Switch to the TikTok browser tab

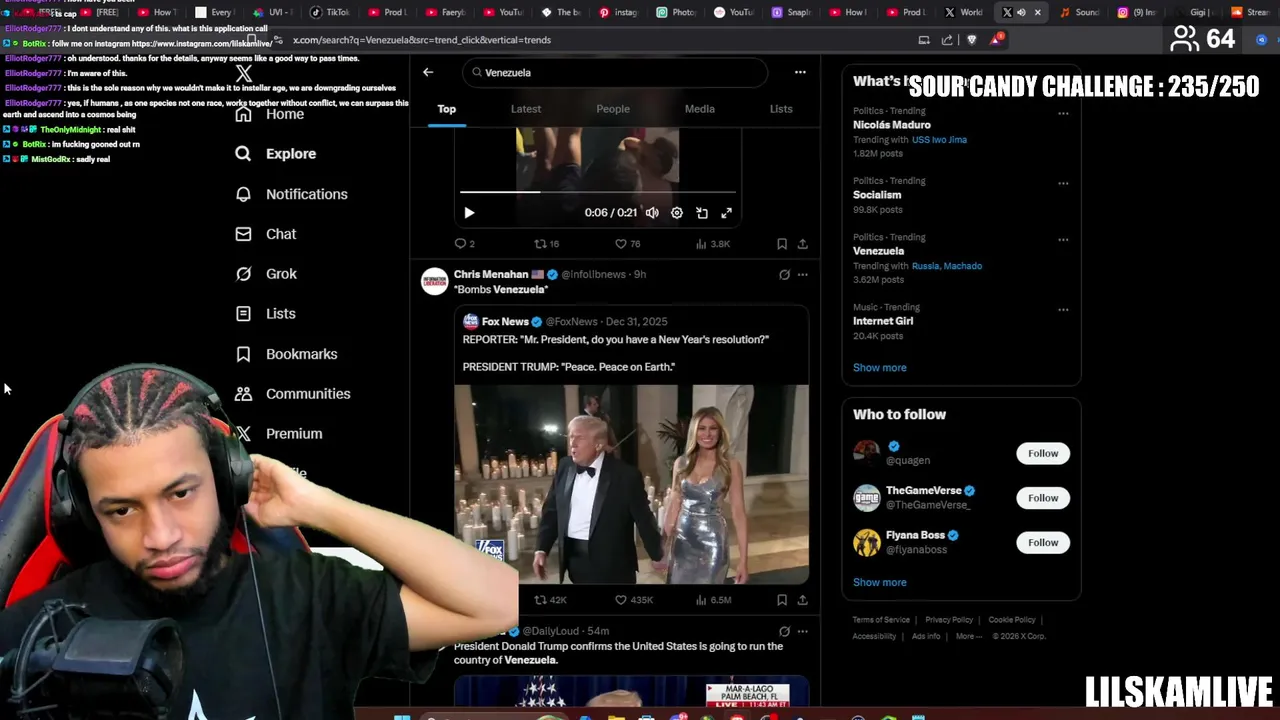[x=331, y=12]
